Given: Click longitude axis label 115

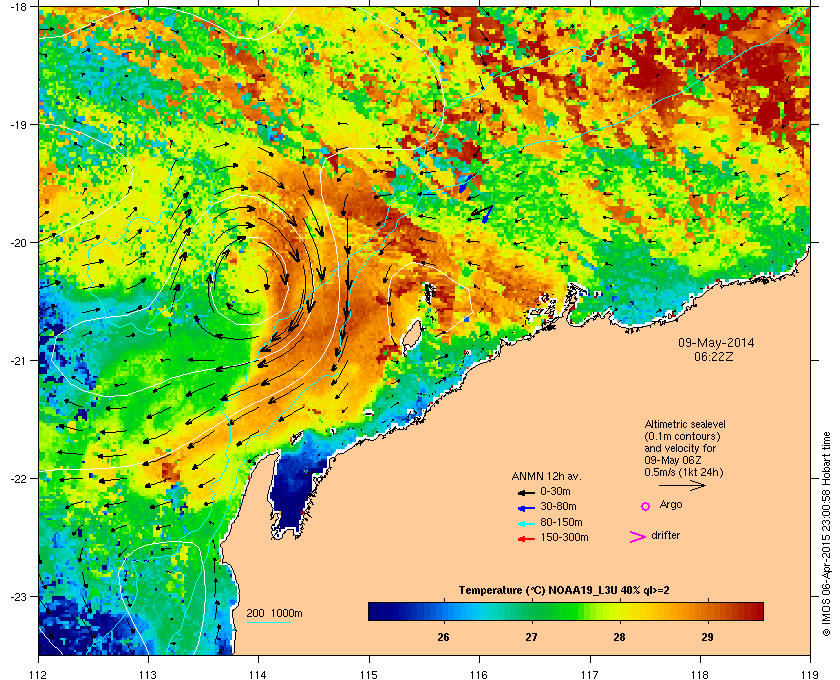Looking at the screenshot, I should click(369, 674).
